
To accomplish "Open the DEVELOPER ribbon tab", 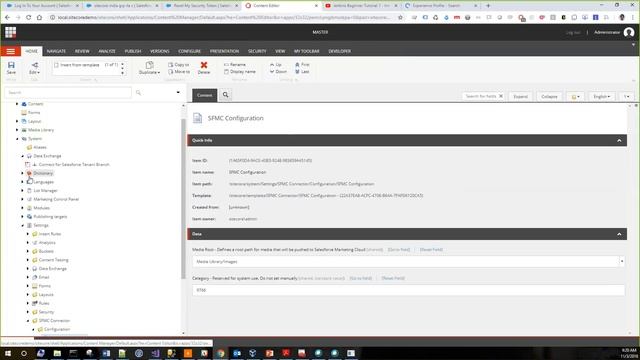I will point(340,51).
